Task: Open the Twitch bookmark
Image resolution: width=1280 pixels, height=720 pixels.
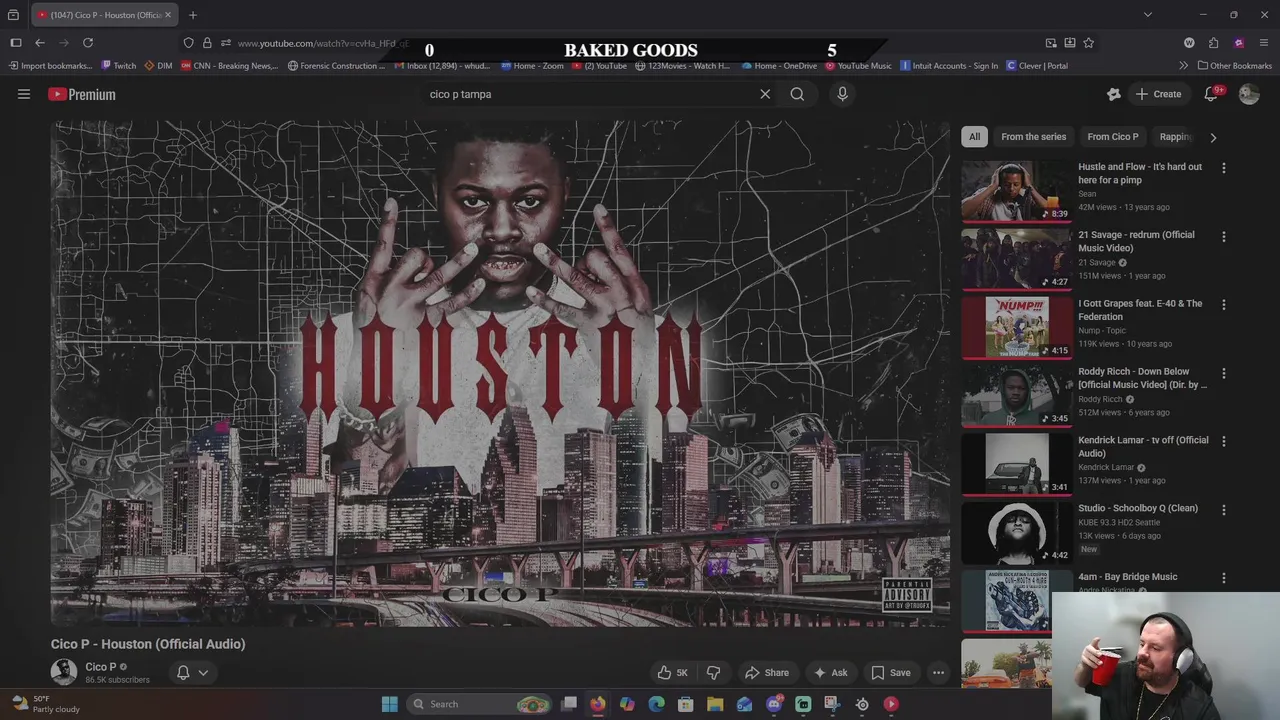Action: pyautogui.click(x=118, y=66)
